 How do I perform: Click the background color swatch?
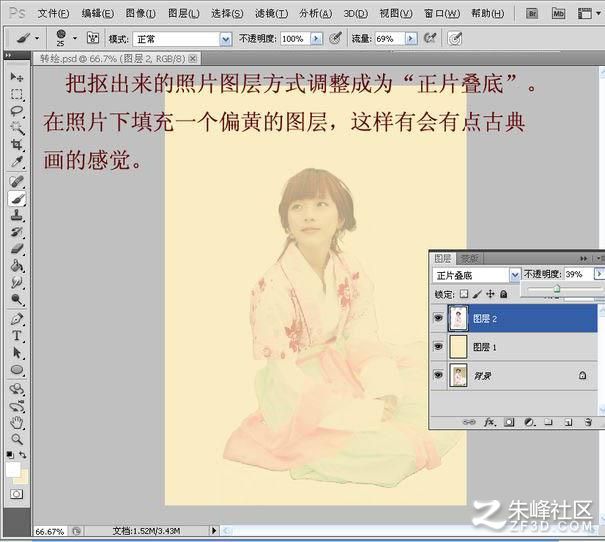click(23, 478)
